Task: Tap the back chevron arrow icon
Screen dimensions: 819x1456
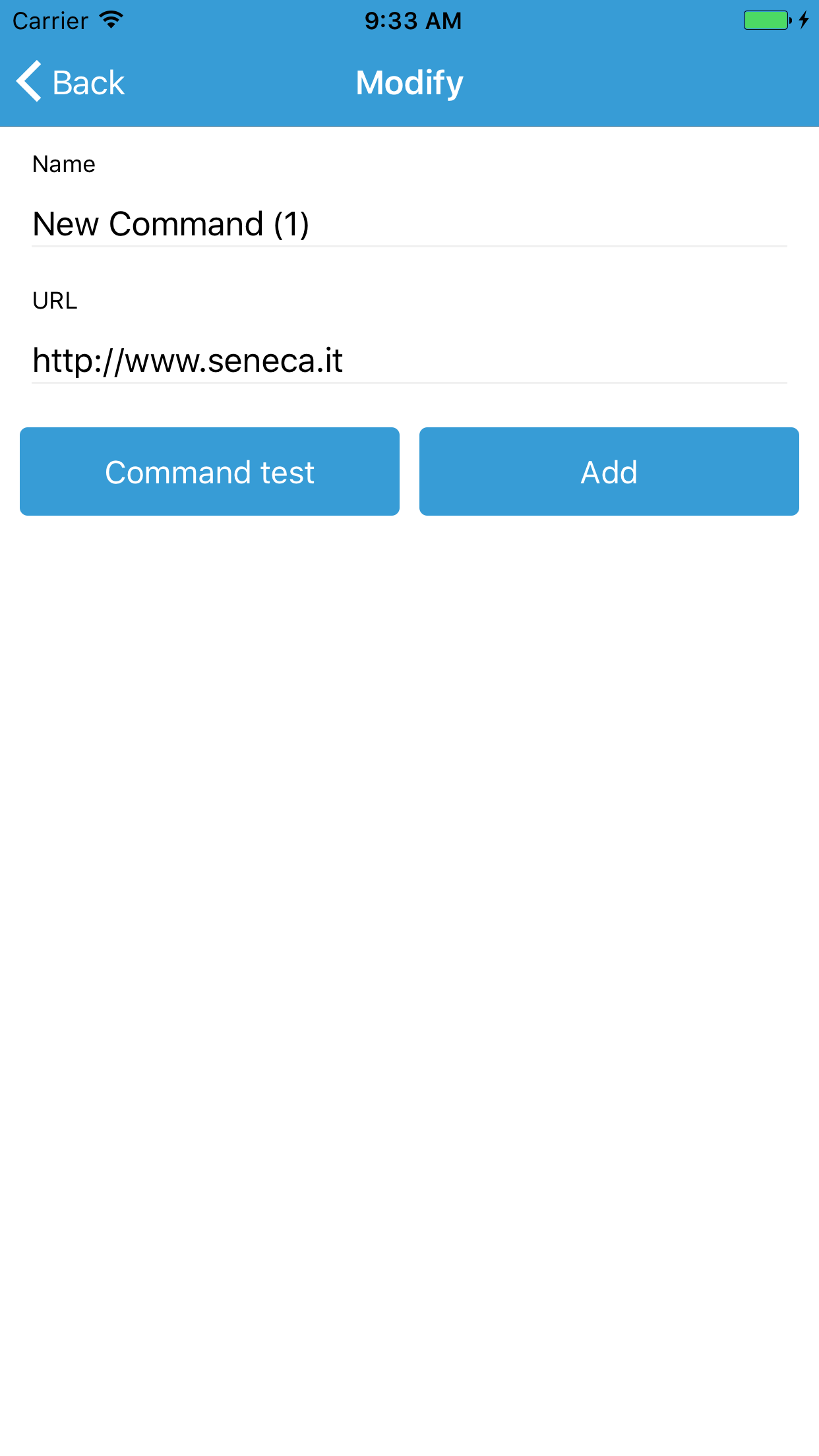Action: click(28, 82)
